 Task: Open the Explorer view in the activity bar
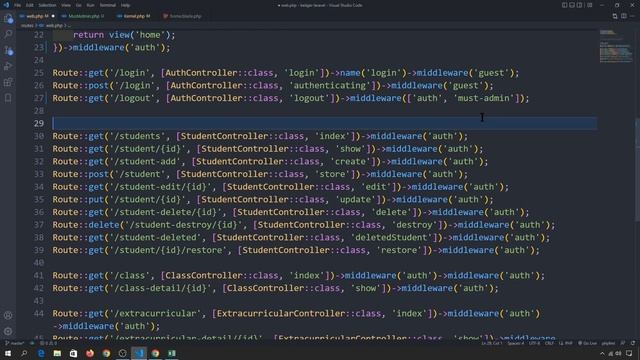(x=8, y=18)
